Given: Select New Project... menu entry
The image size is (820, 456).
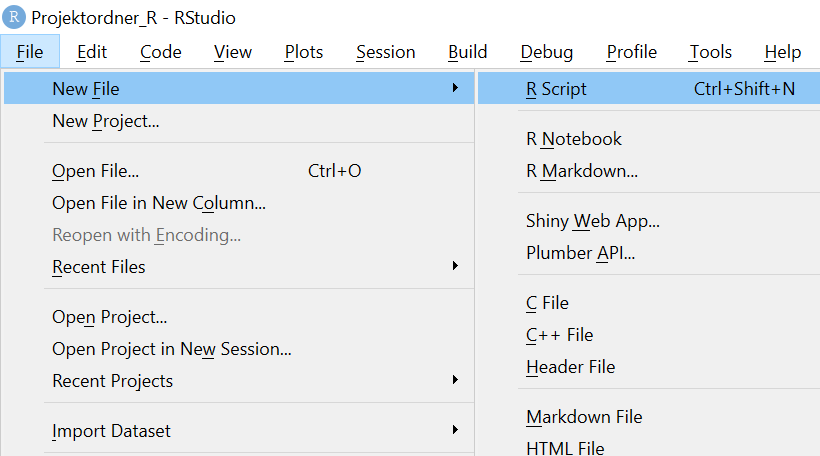Looking at the screenshot, I should coord(106,121).
